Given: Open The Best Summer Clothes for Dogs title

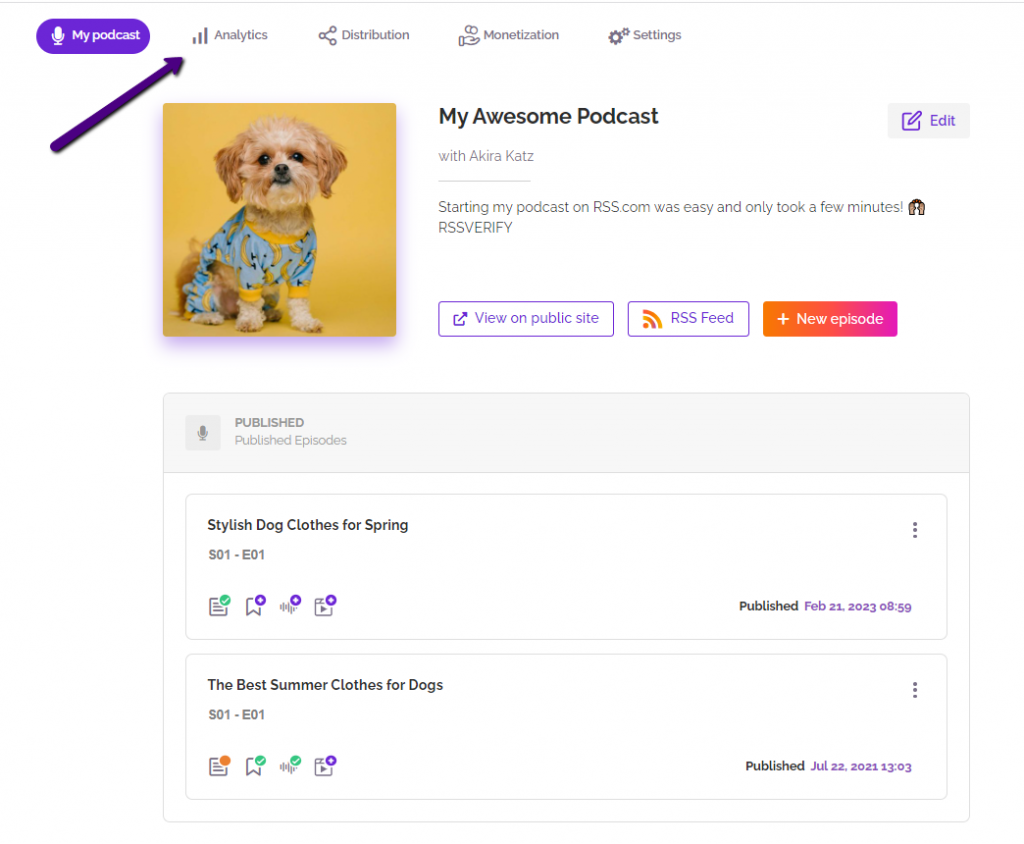Looking at the screenshot, I should coord(325,685).
